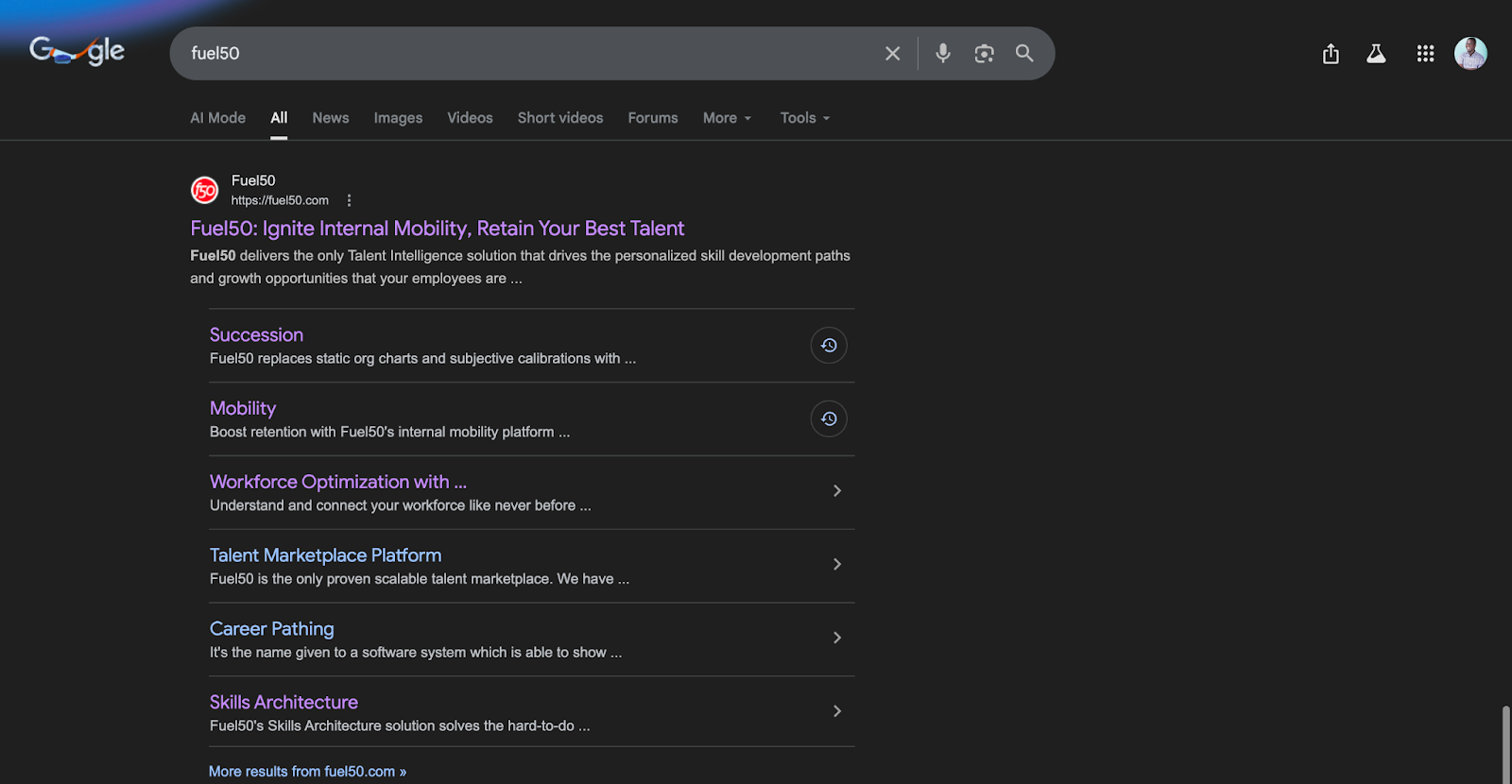
Task: Switch to the Videos tab
Action: 470,118
